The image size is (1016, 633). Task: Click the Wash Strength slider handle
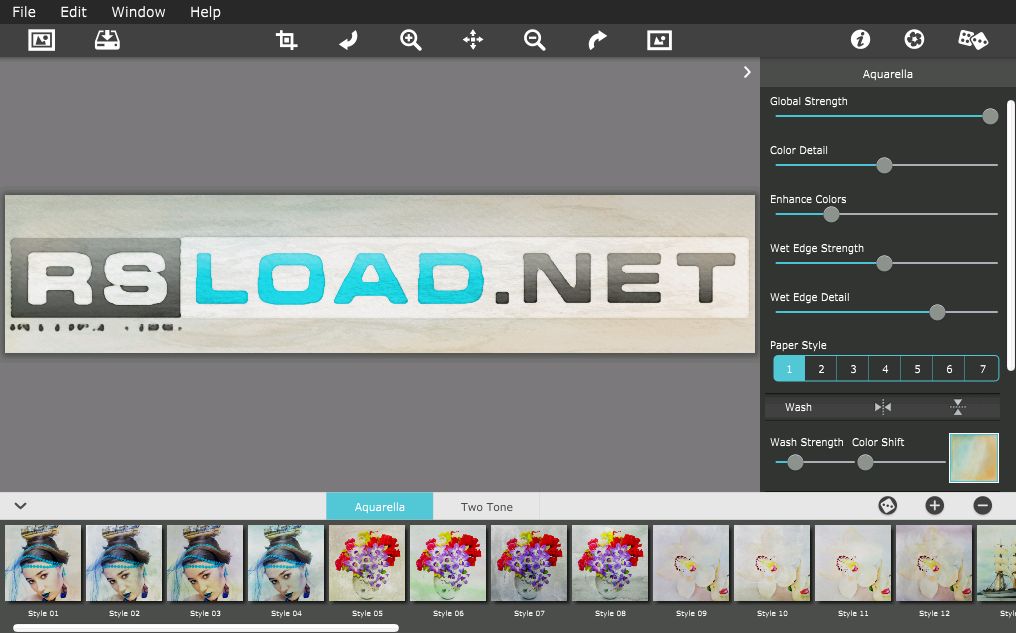(795, 462)
